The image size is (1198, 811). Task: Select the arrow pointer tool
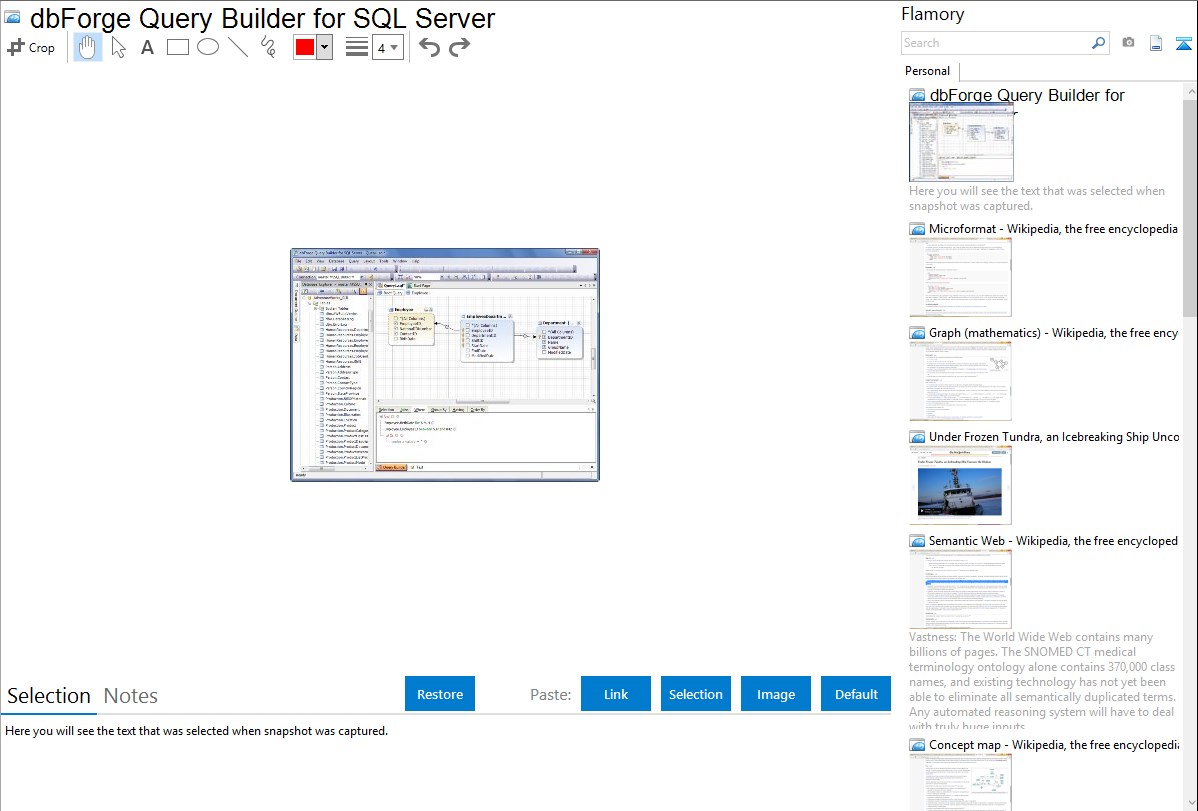point(118,47)
